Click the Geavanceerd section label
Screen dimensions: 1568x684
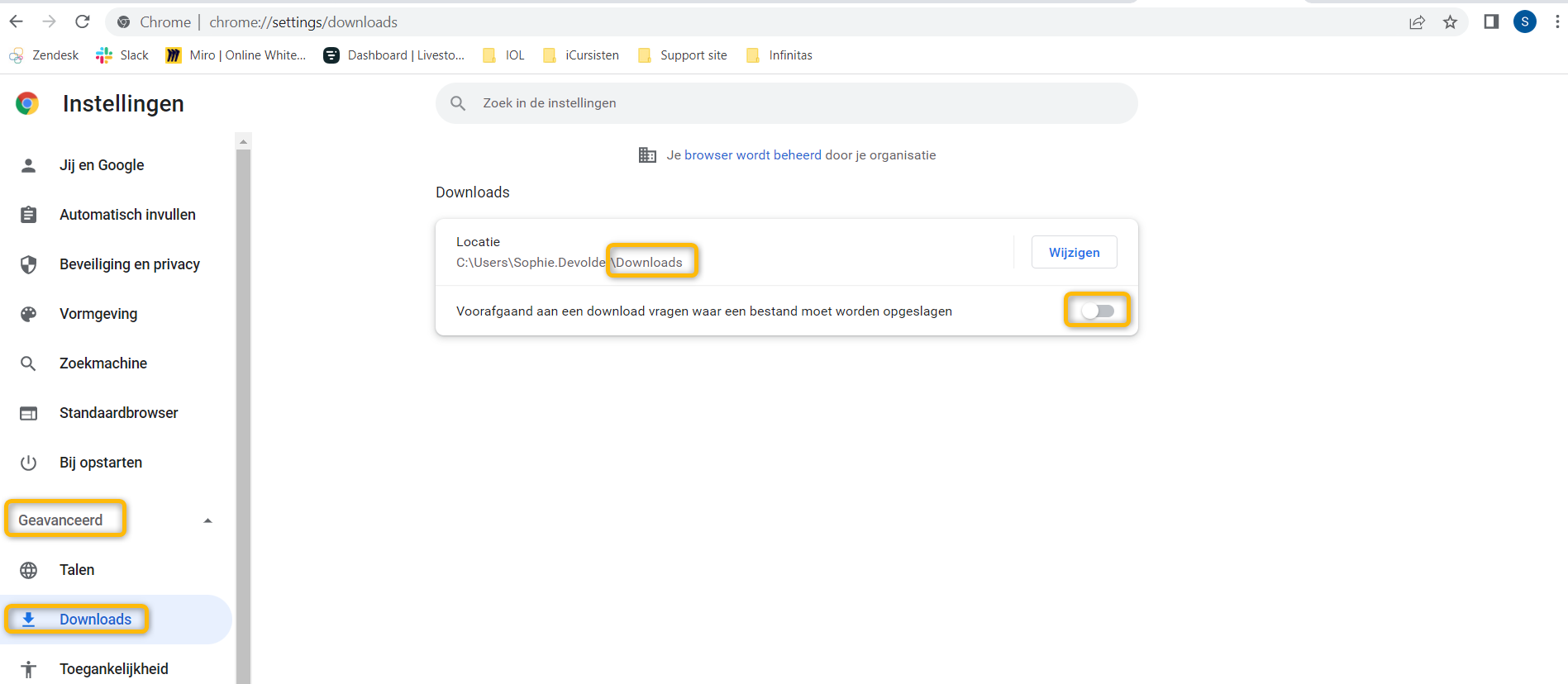[x=60, y=520]
